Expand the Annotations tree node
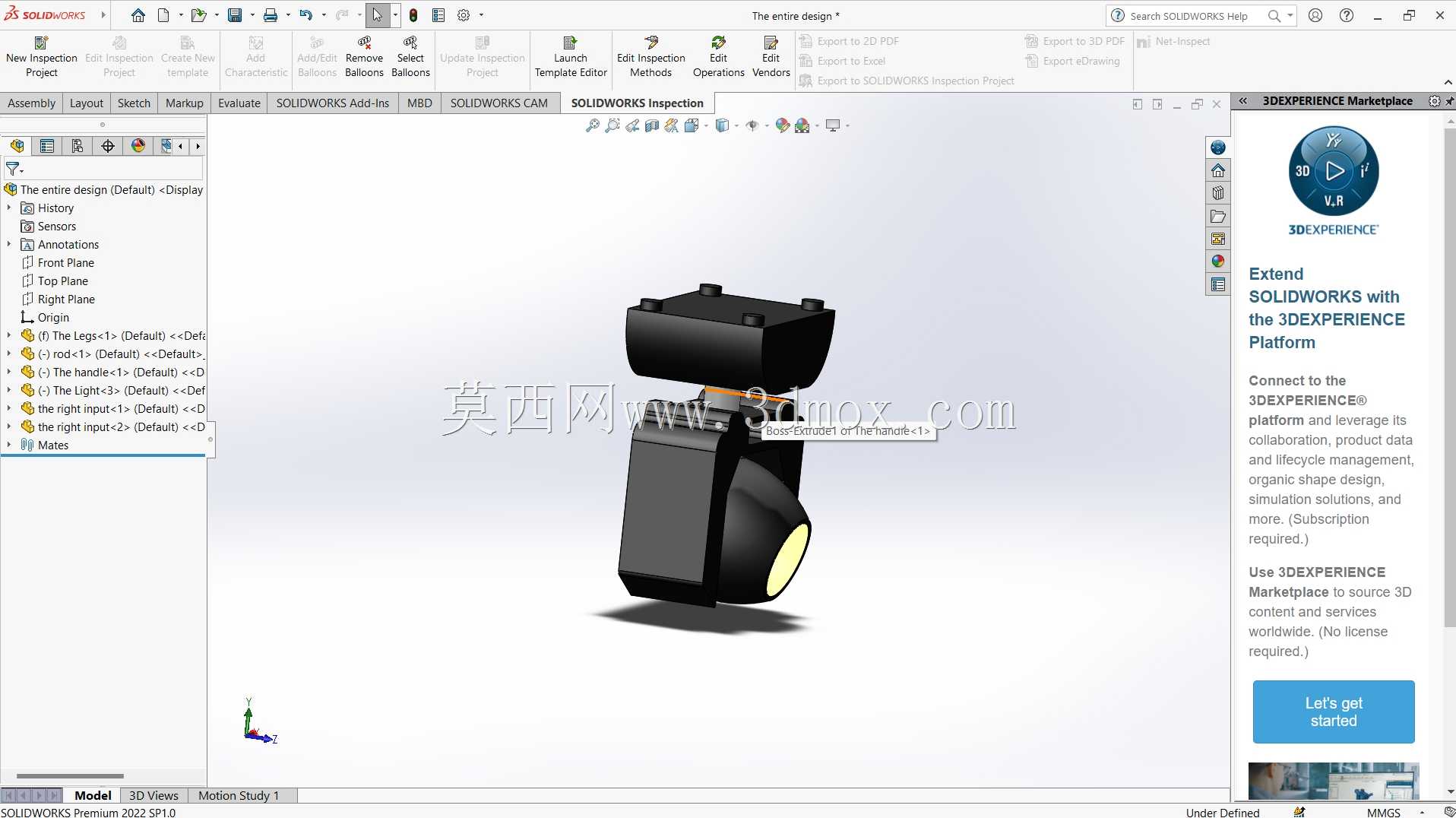Viewport: 1456px width, 818px height. 9,244
